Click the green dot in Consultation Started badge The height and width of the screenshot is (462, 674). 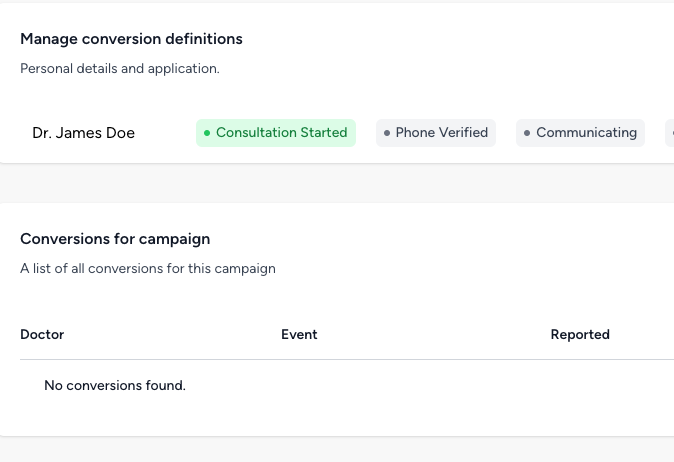[x=207, y=133]
